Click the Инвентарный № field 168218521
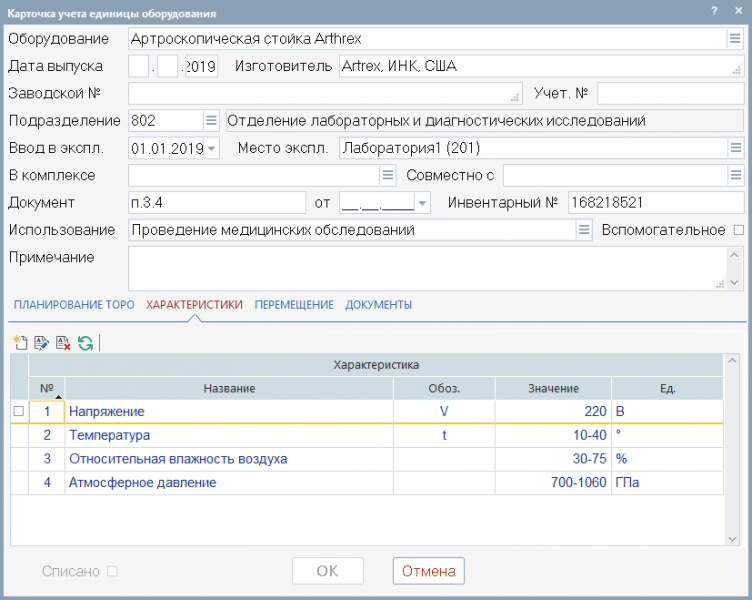752x600 pixels. (656, 202)
